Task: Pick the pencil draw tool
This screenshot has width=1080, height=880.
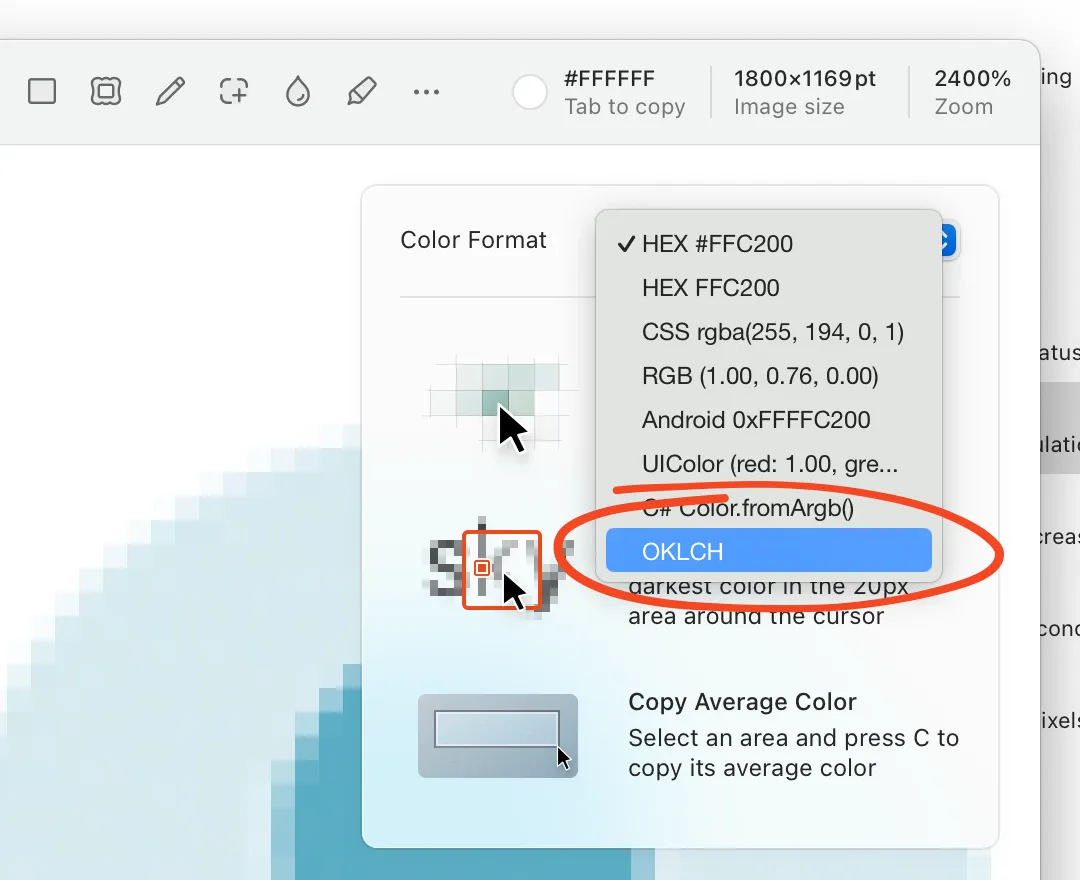Action: click(x=170, y=91)
